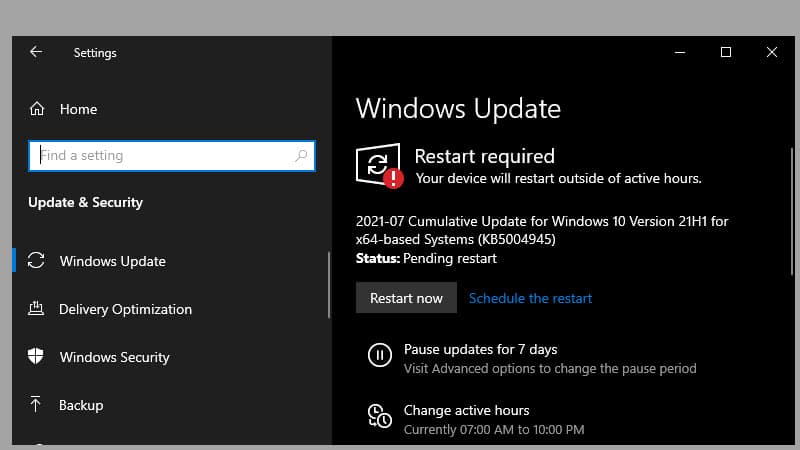Open the Home icon in sidebar

pos(37,109)
